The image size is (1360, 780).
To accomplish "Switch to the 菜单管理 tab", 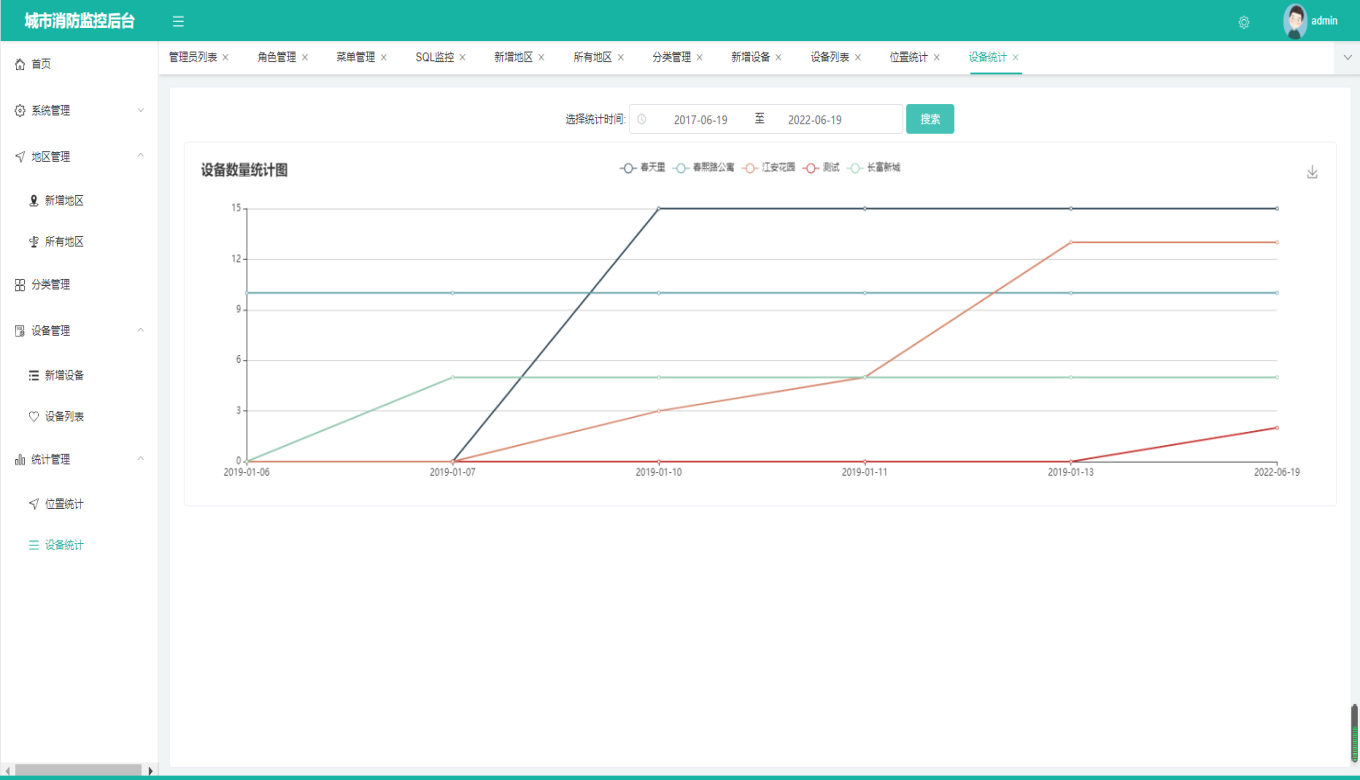I will [x=356, y=57].
